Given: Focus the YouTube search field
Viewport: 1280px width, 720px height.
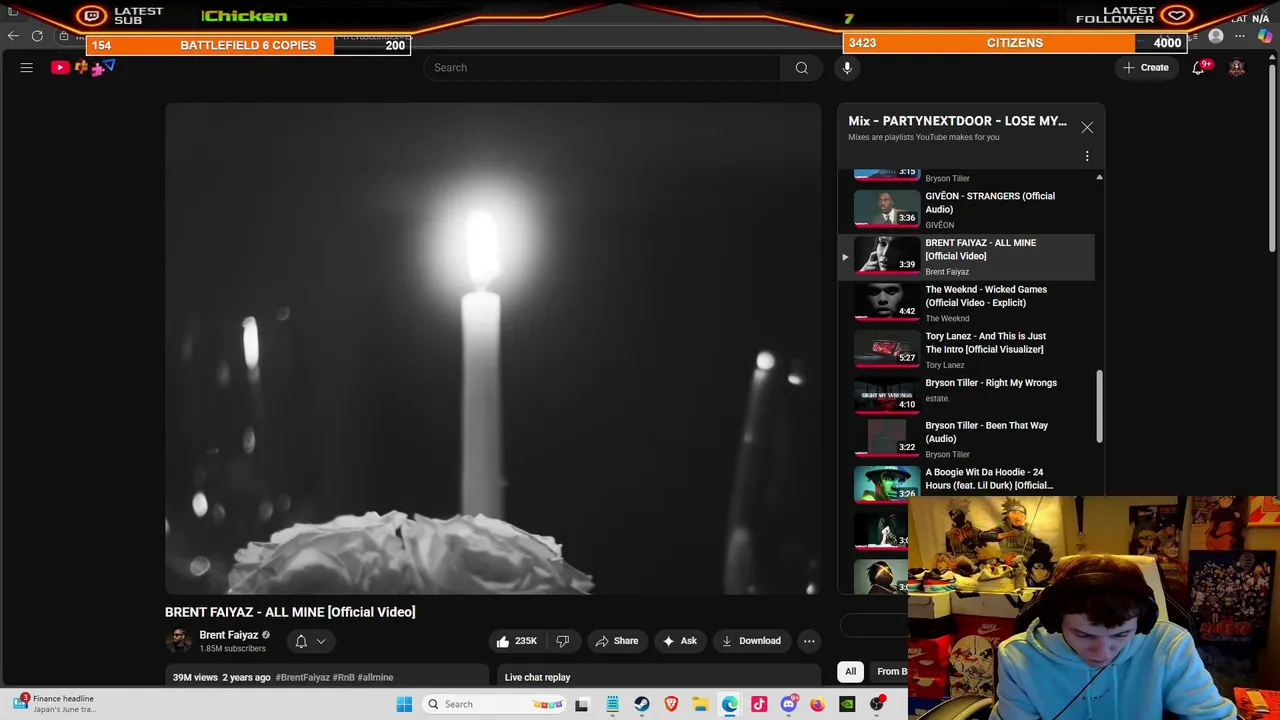Looking at the screenshot, I should tap(602, 68).
